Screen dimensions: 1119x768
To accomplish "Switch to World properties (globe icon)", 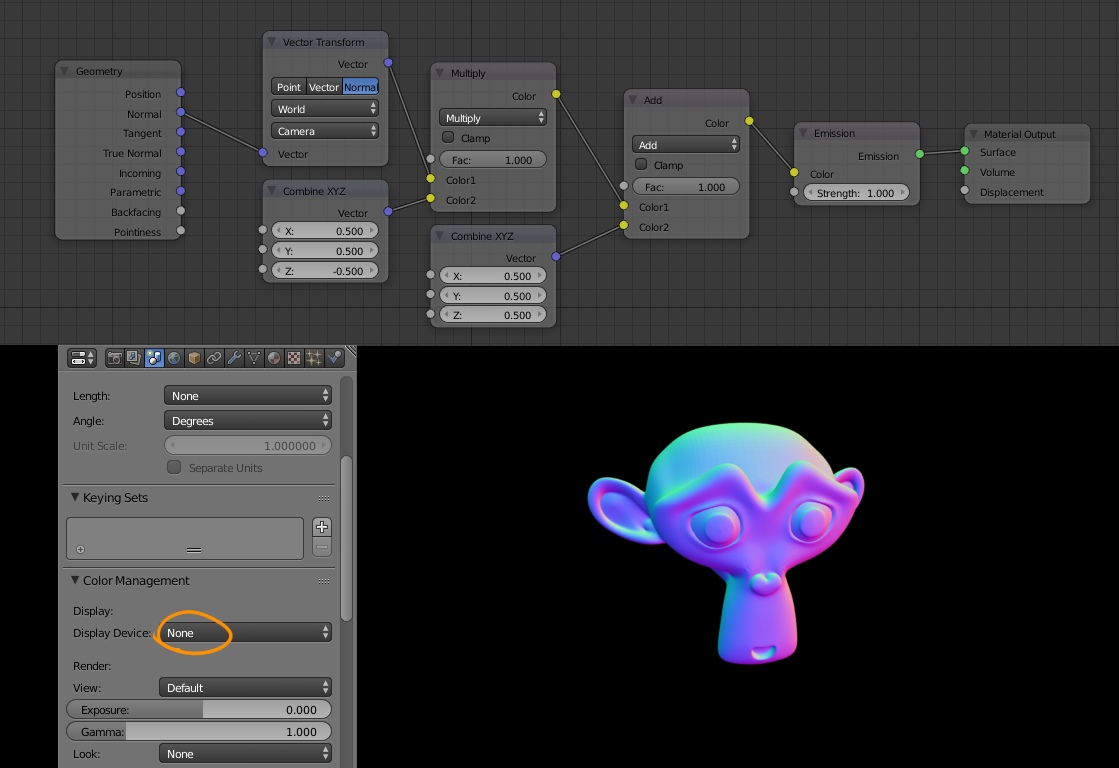I will pos(174,357).
